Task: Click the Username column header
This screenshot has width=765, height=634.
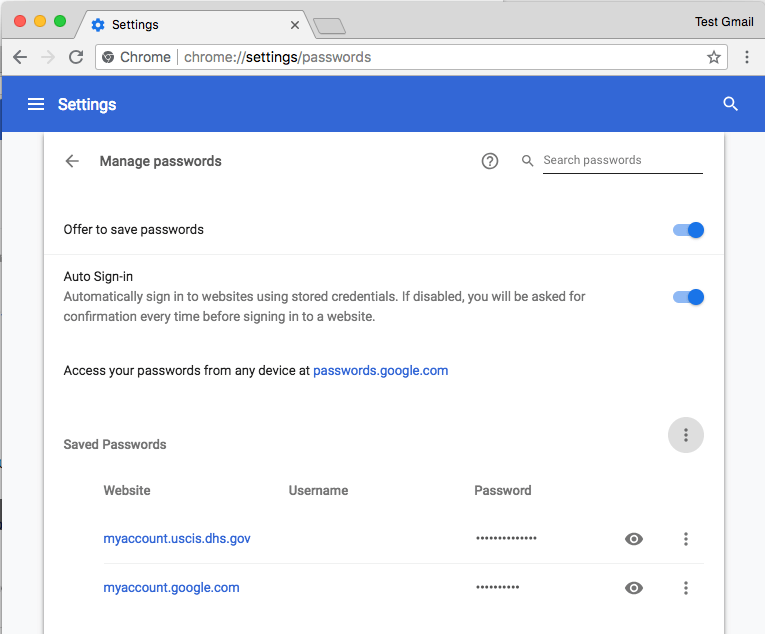Action: point(318,490)
